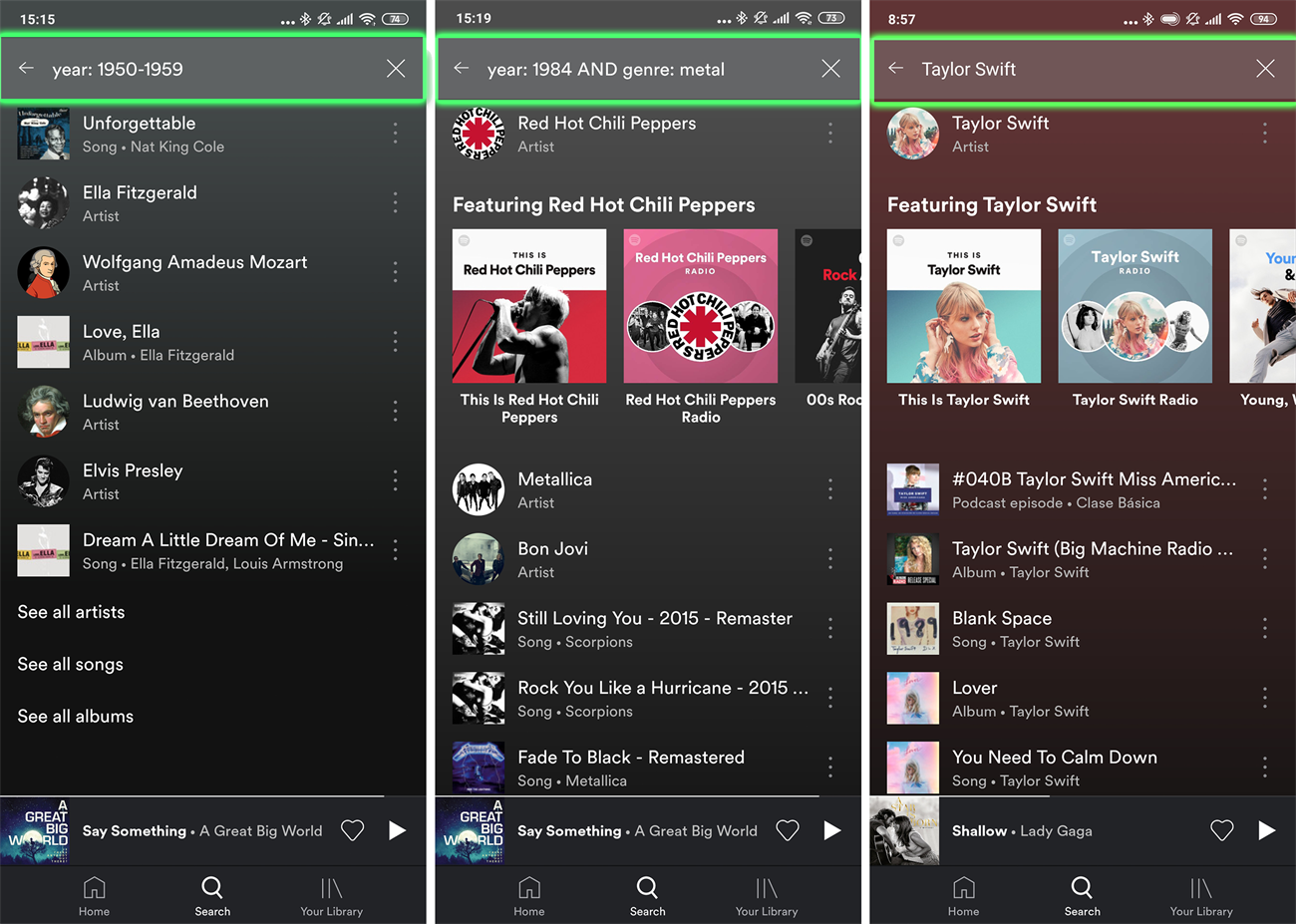Open more options for Ella Fitzgerald artist
The width and height of the screenshot is (1296, 924).
[x=396, y=203]
